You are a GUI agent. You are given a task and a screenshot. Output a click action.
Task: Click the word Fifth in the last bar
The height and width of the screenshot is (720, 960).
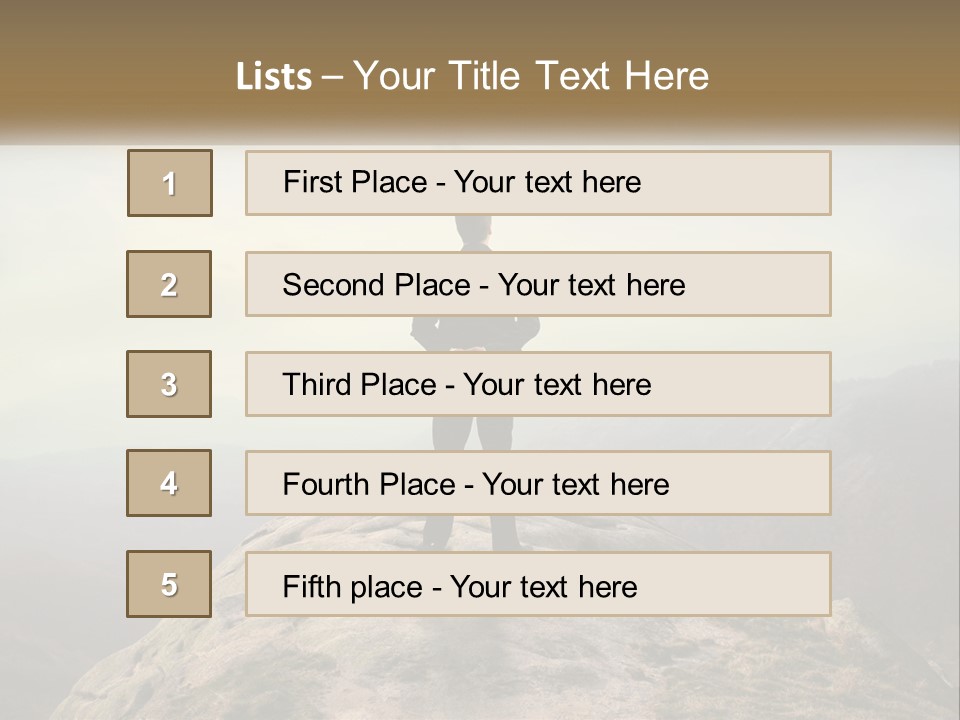pyautogui.click(x=310, y=586)
